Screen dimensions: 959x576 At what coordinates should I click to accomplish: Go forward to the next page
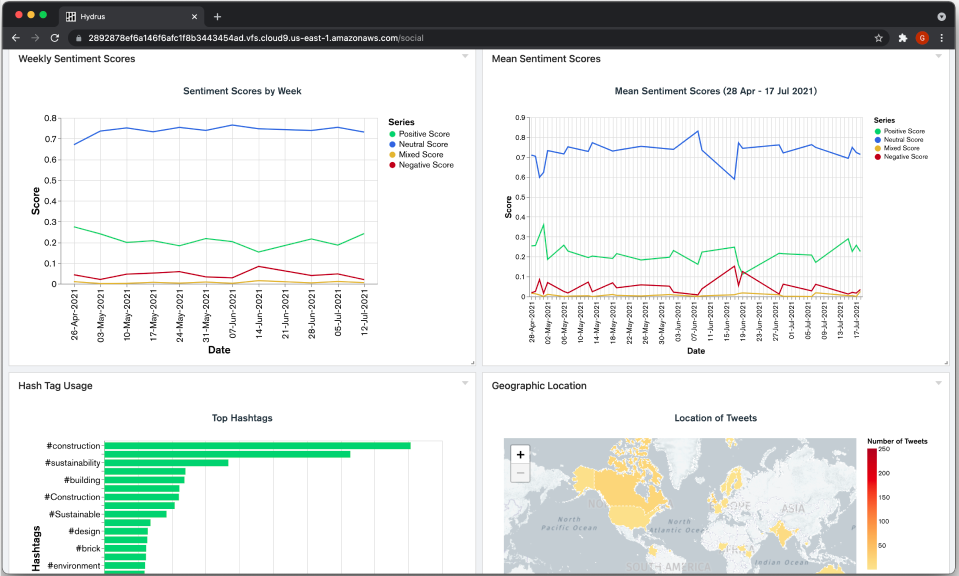(35, 38)
